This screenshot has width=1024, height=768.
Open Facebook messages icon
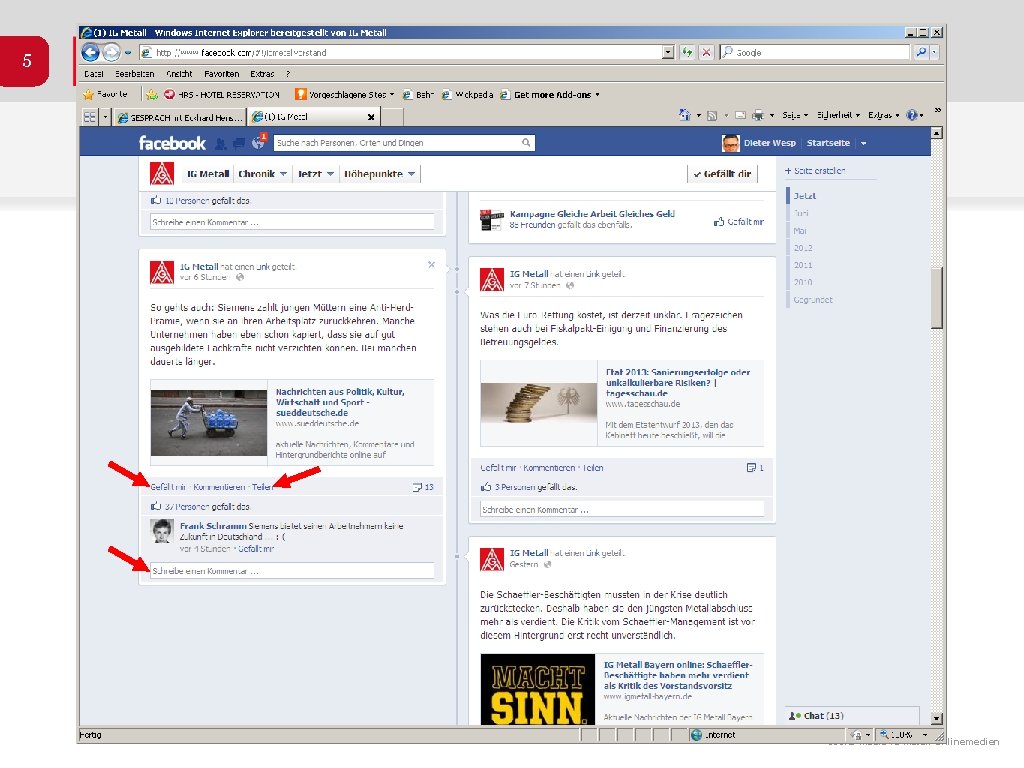click(239, 143)
